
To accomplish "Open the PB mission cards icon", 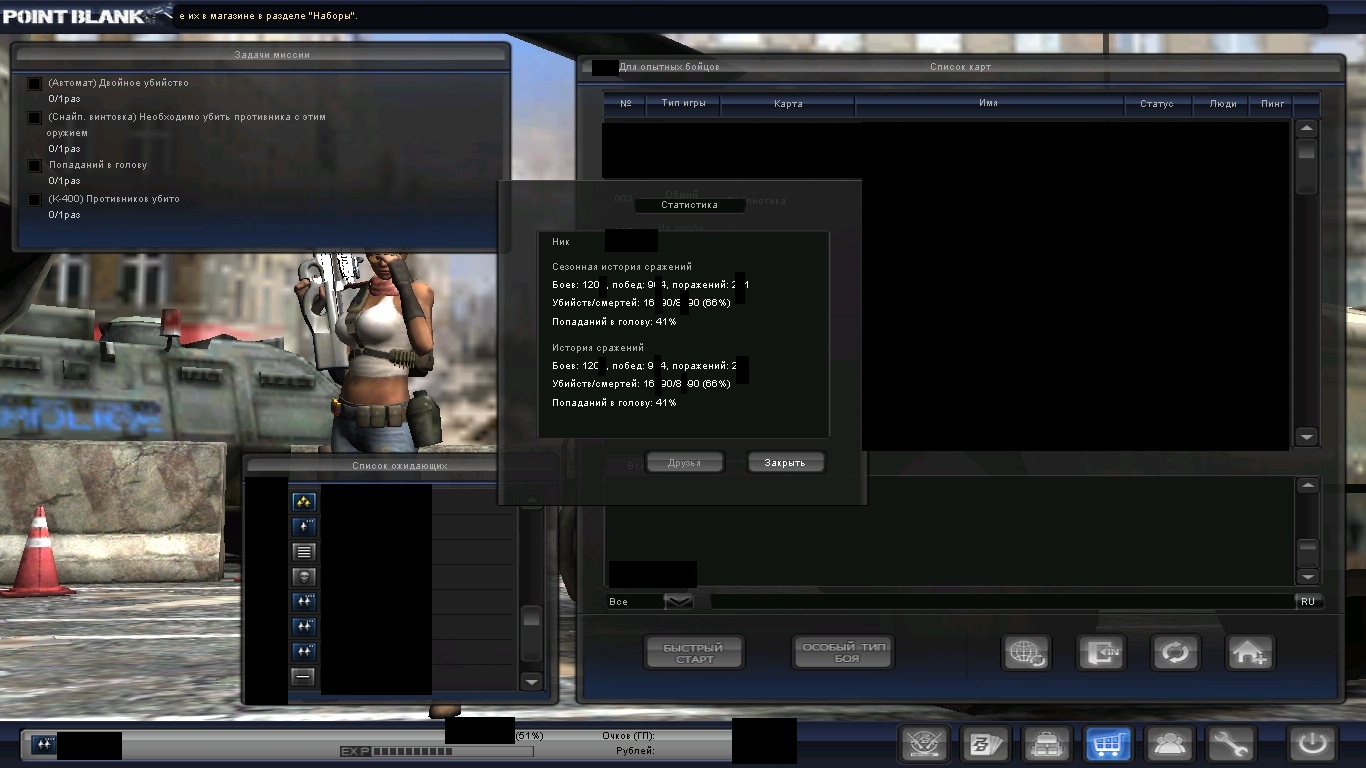I will coord(985,743).
